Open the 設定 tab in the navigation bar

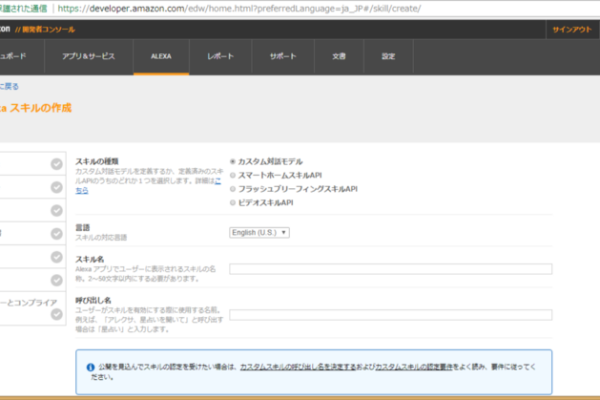click(x=388, y=57)
